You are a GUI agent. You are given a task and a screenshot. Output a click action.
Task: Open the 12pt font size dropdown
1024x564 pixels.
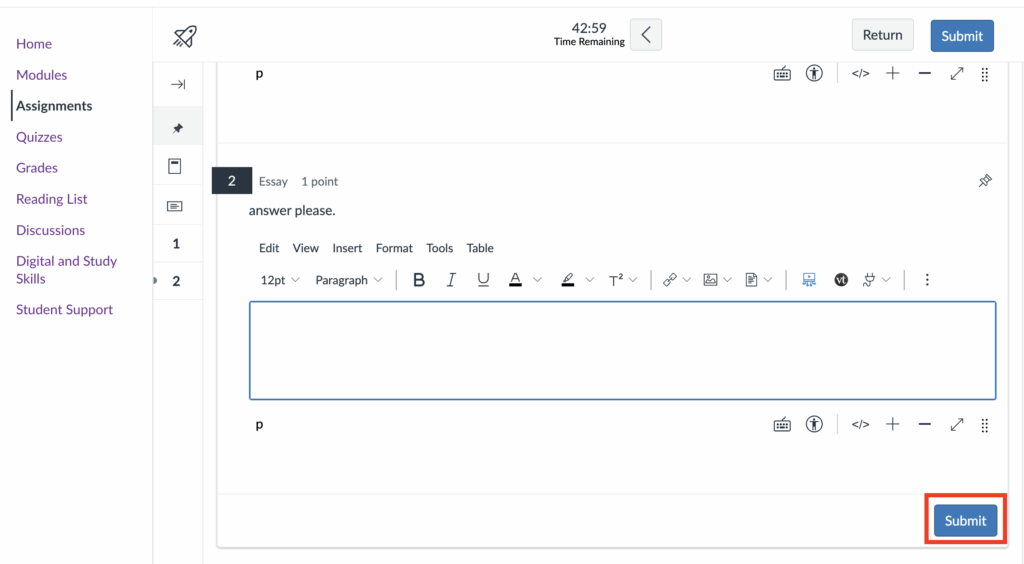(280, 280)
